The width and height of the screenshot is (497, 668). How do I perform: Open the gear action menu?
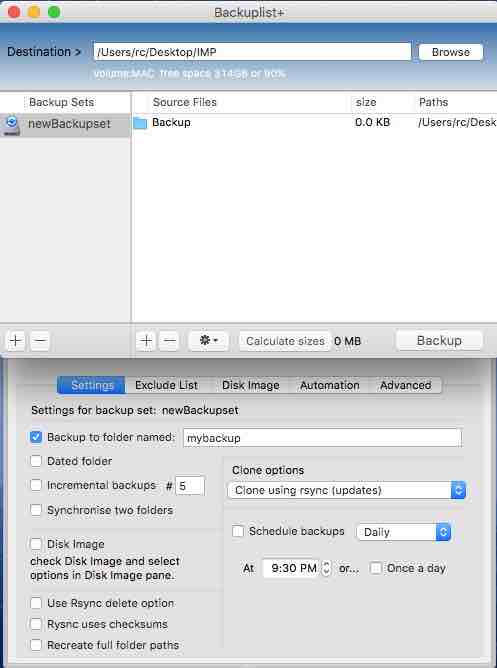click(209, 340)
